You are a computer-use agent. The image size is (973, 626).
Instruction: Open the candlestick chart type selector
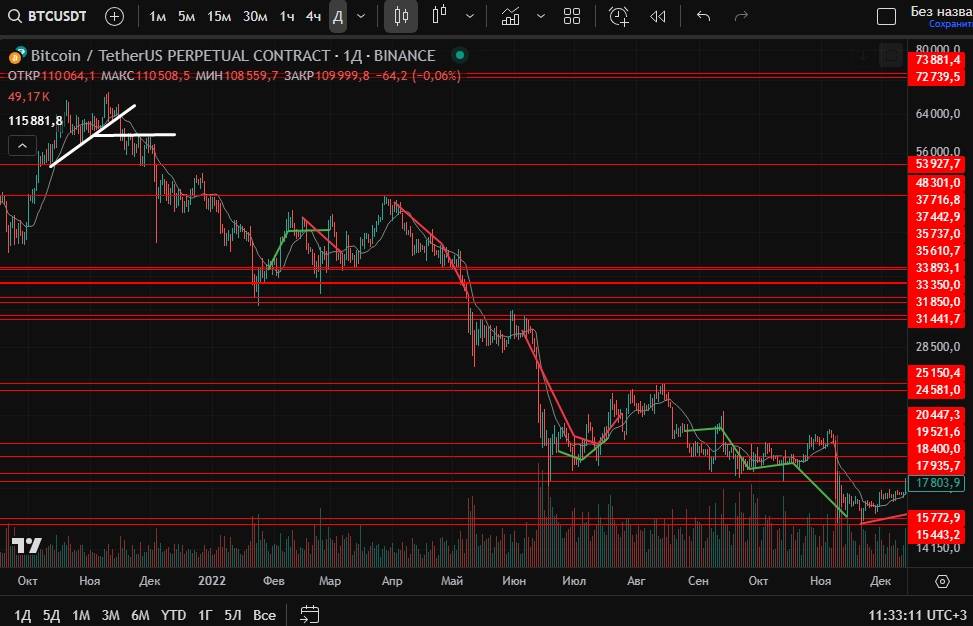coord(401,16)
